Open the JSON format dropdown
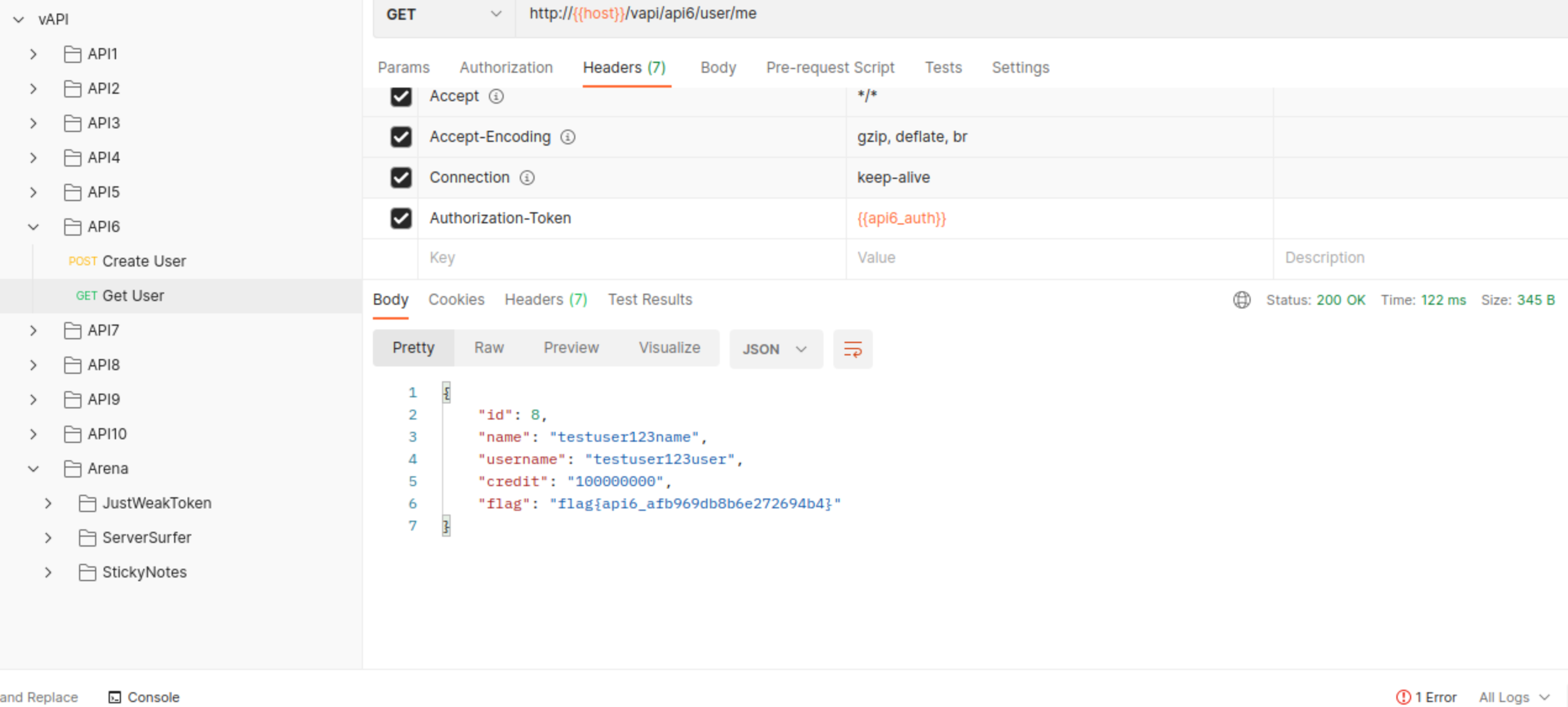This screenshot has width=1568, height=707. click(x=775, y=349)
